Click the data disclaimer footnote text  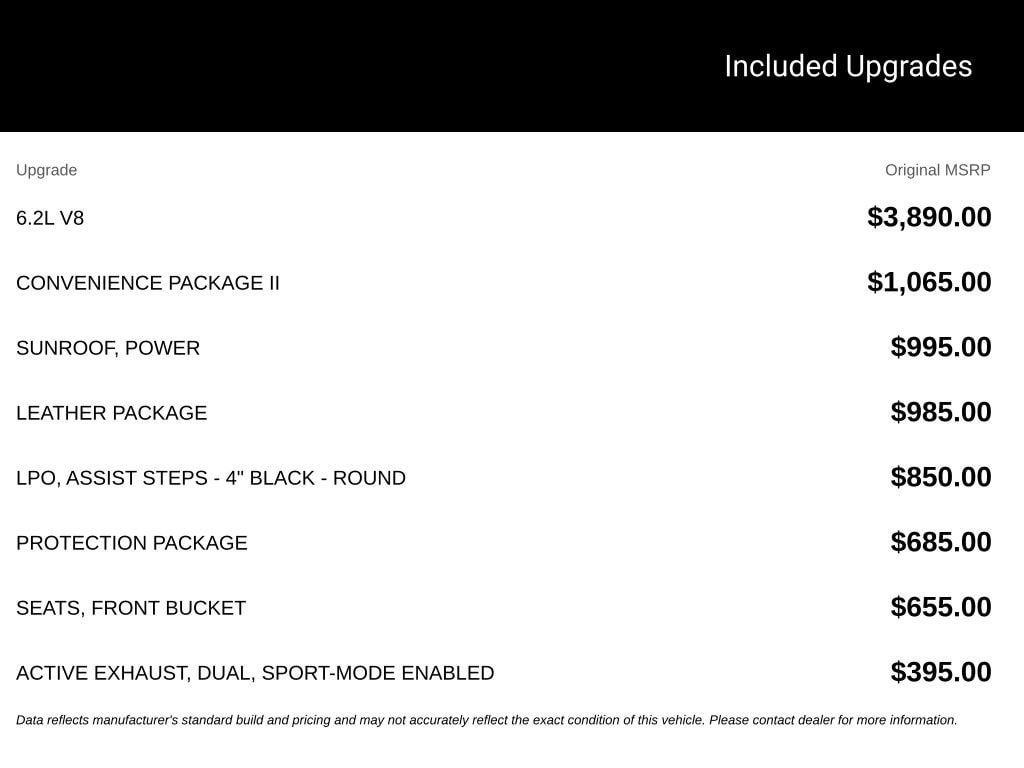[x=486, y=720]
